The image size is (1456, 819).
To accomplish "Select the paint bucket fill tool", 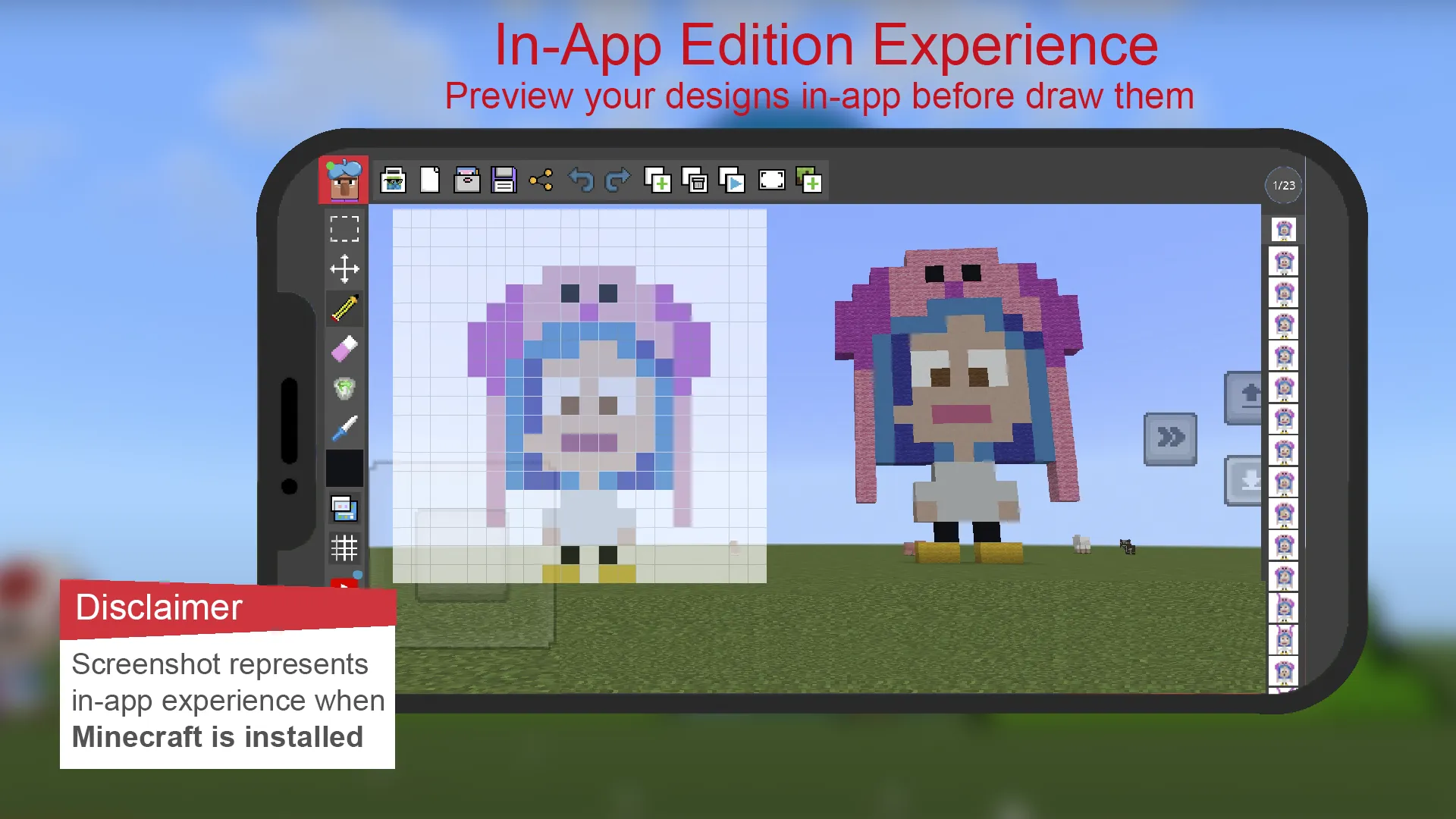I will point(344,389).
